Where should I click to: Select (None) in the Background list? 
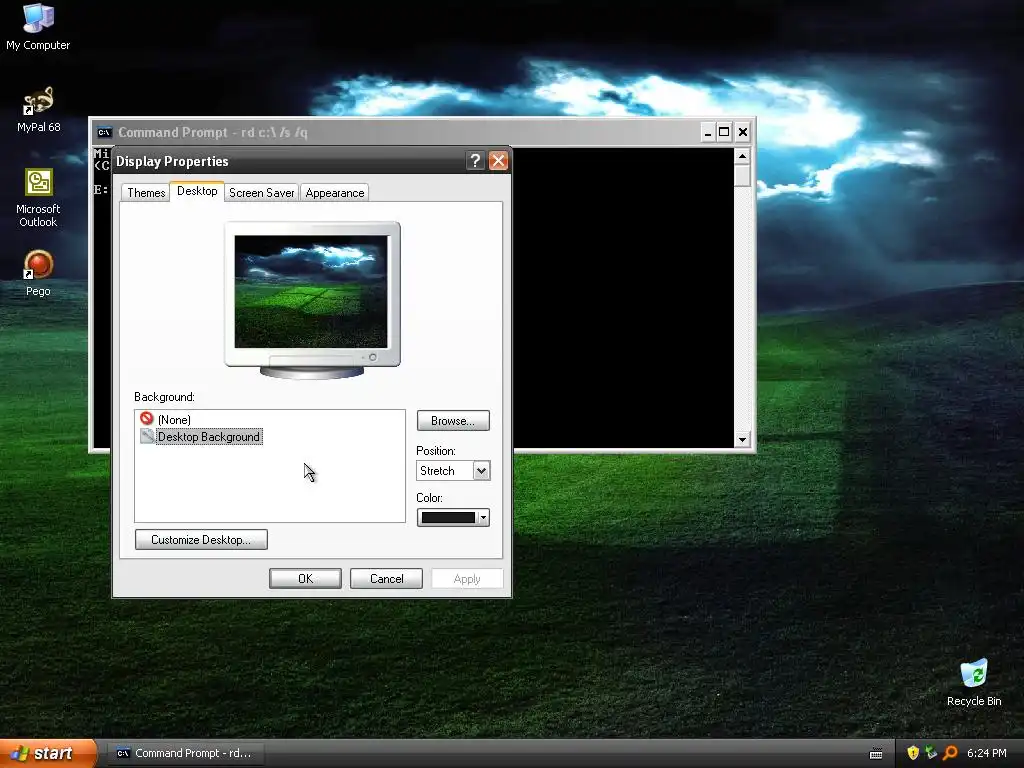174,420
